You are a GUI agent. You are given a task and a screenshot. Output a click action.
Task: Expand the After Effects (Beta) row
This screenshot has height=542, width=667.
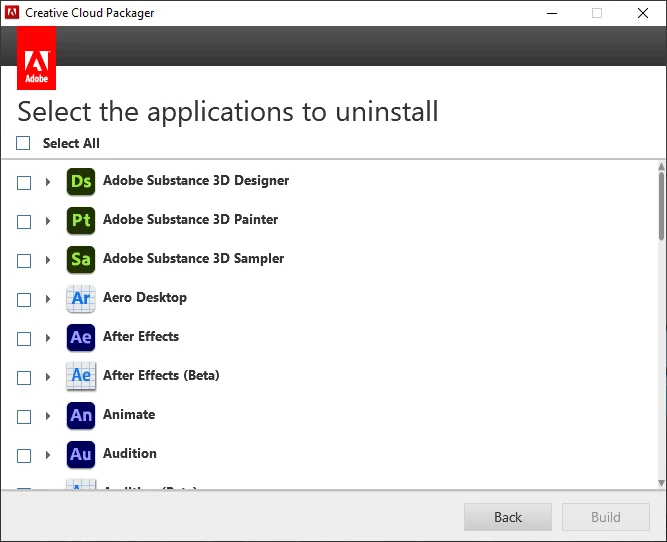click(48, 377)
